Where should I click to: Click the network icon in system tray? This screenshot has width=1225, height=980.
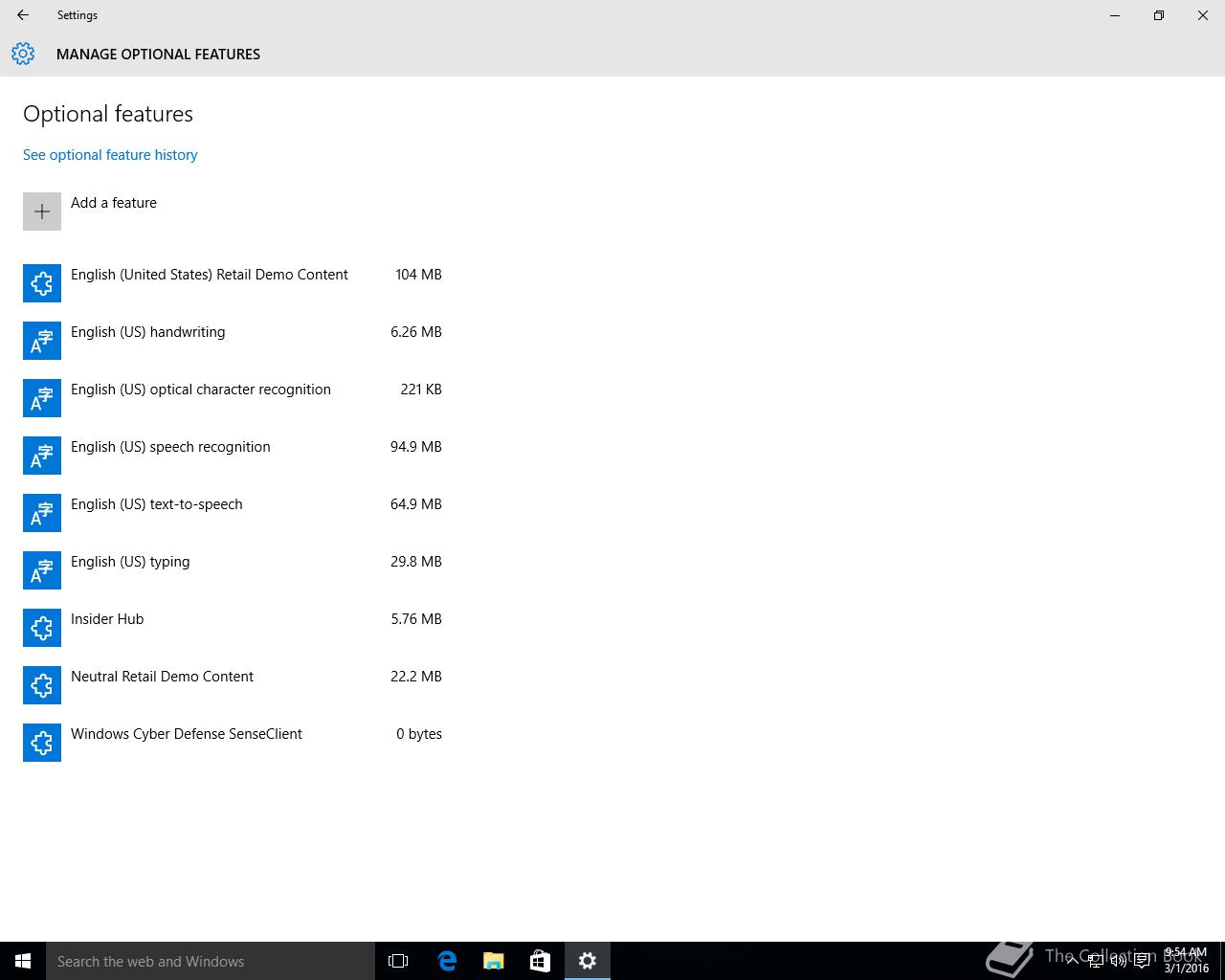coord(1096,961)
